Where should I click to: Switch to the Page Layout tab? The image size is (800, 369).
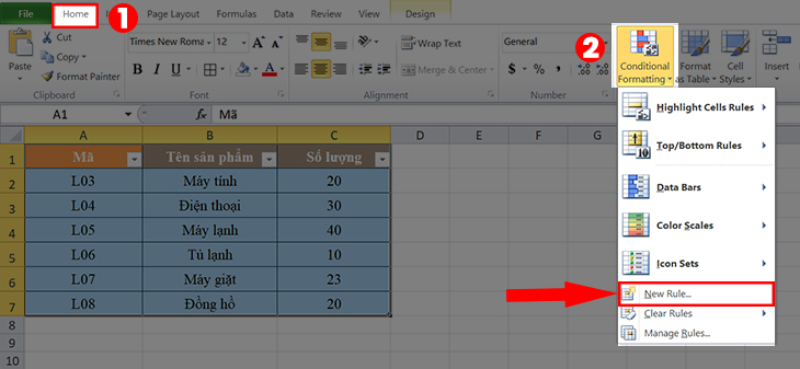click(x=173, y=14)
